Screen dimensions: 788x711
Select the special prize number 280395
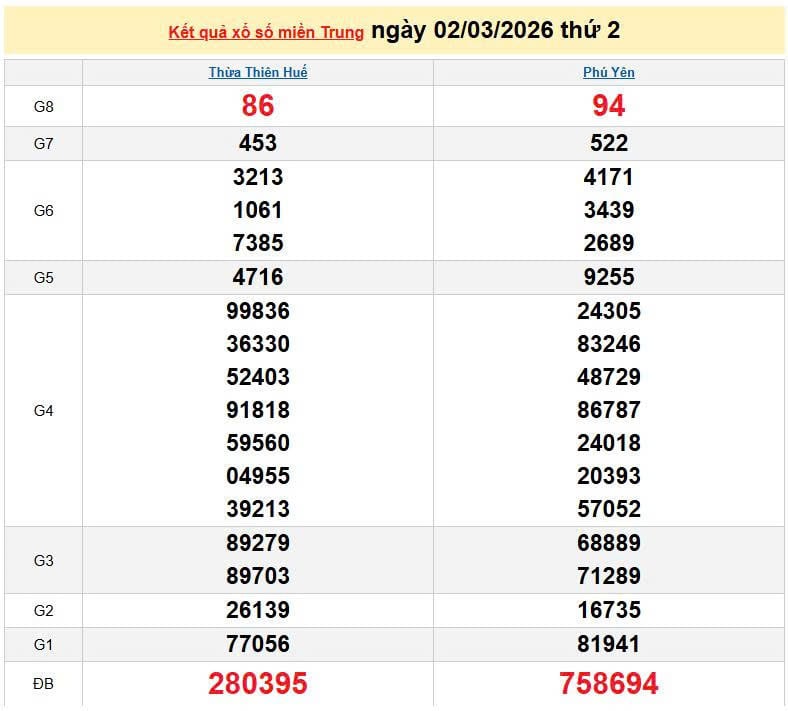coord(258,684)
